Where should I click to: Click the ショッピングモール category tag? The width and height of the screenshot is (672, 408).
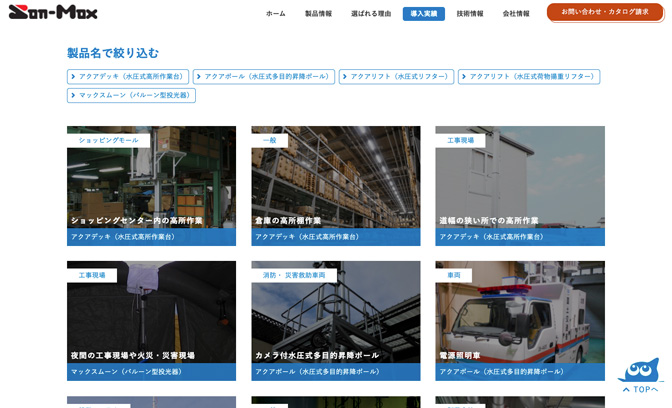pos(108,140)
